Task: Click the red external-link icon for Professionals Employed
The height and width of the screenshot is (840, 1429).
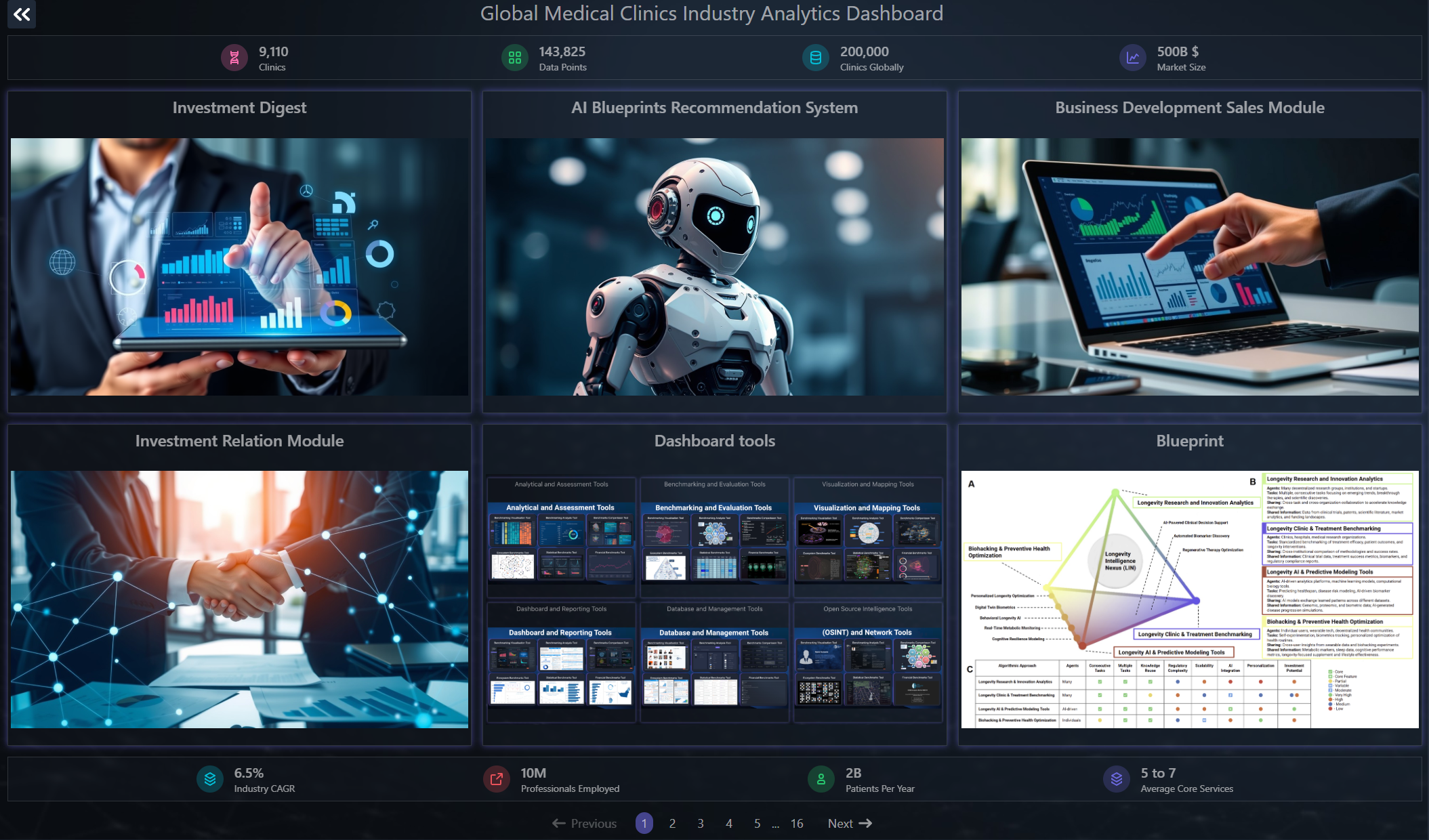Action: tap(496, 780)
